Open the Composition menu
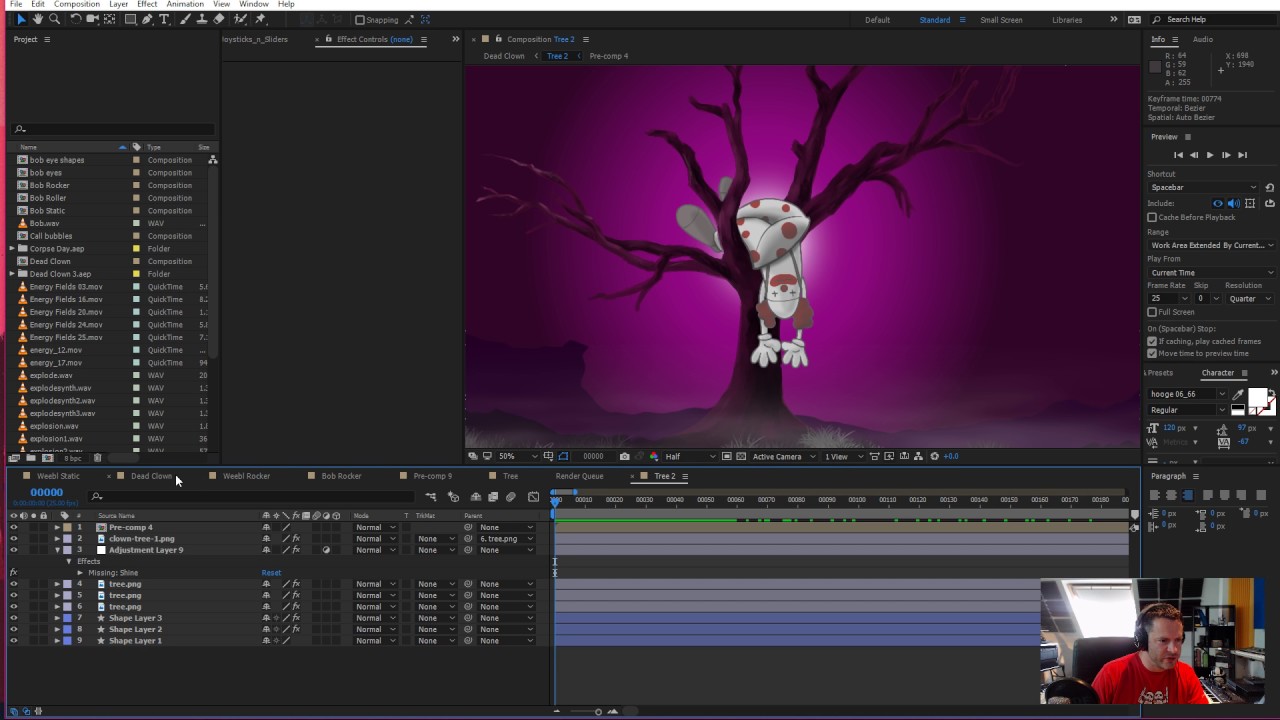This screenshot has width=1280, height=720. 77,4
